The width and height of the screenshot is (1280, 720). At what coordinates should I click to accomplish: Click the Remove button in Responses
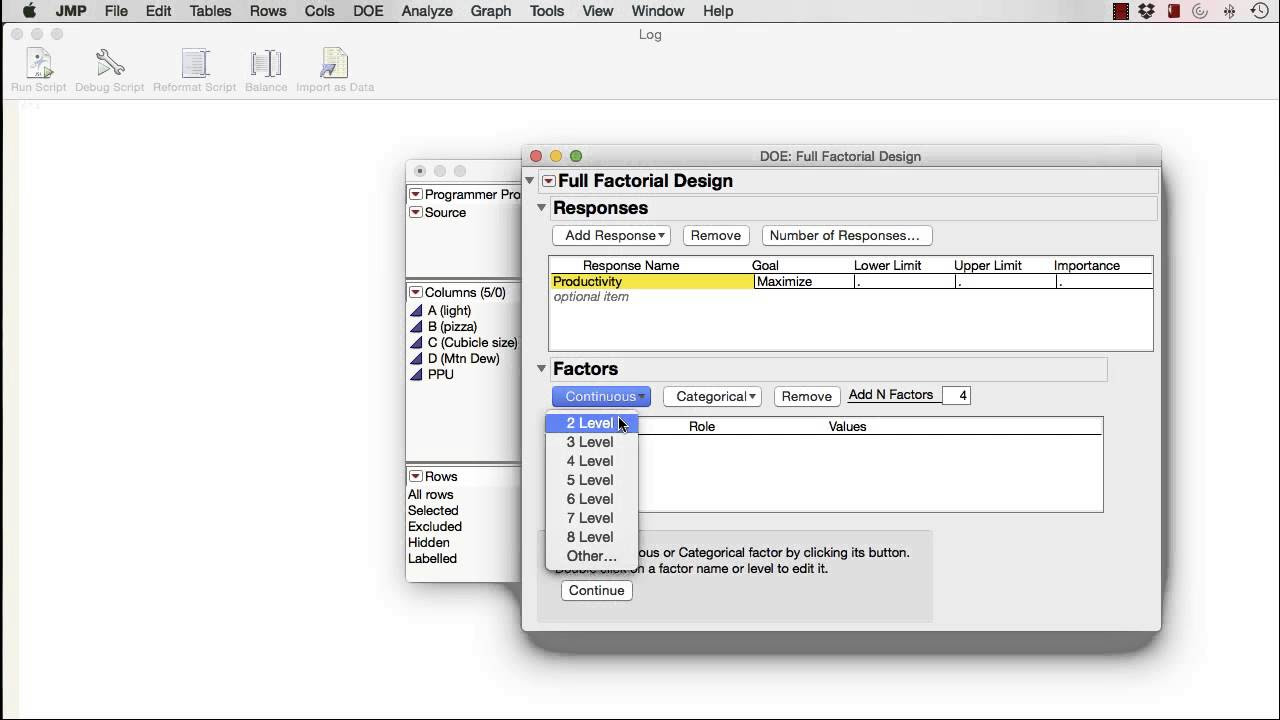(x=716, y=236)
